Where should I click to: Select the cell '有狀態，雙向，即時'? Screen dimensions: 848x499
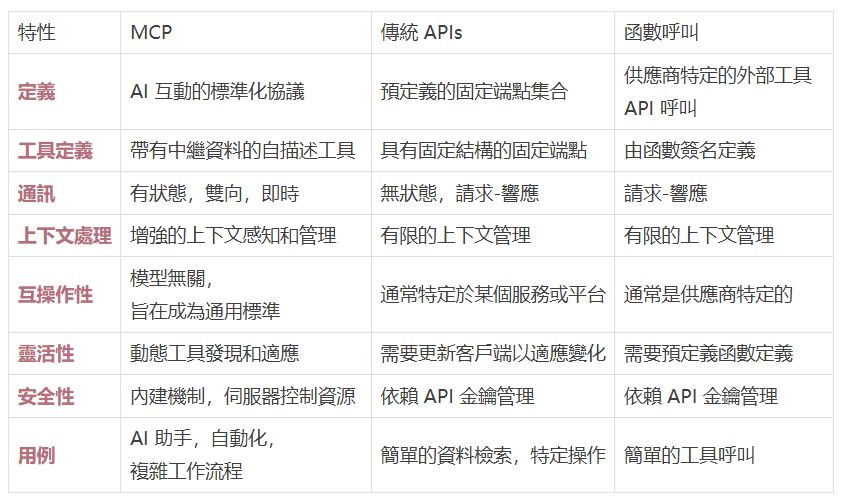coord(214,194)
